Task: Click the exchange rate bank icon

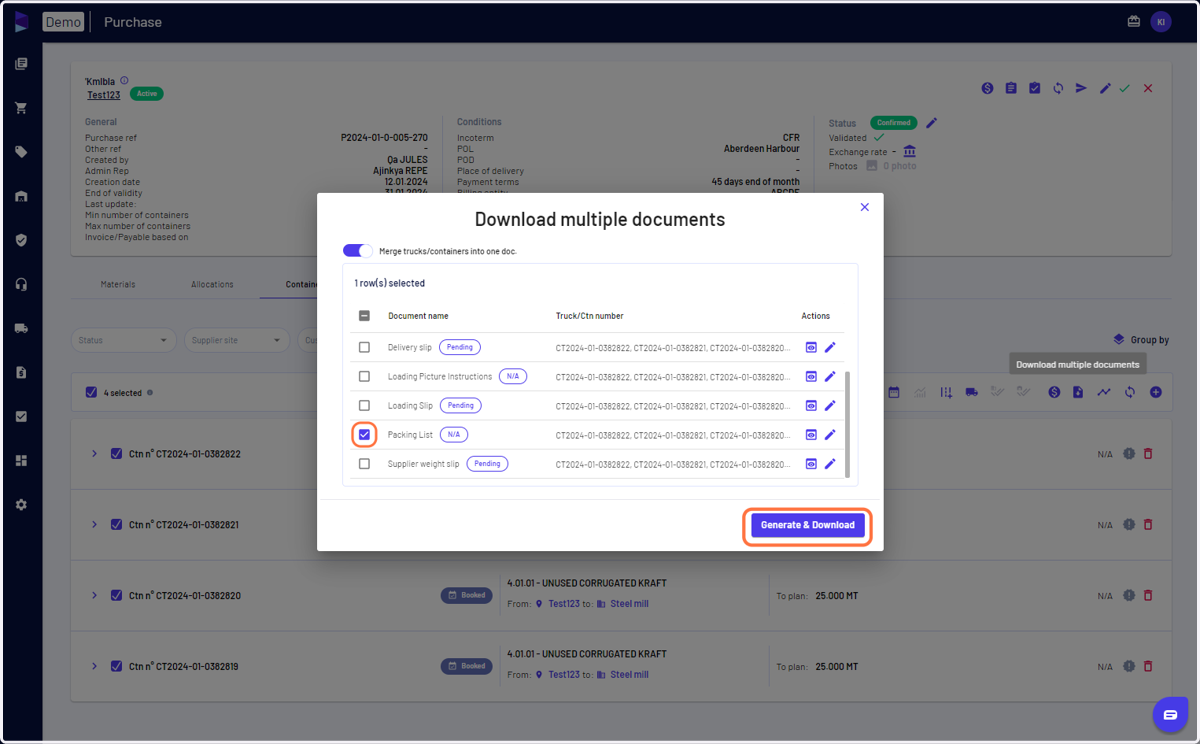Action: pos(909,151)
